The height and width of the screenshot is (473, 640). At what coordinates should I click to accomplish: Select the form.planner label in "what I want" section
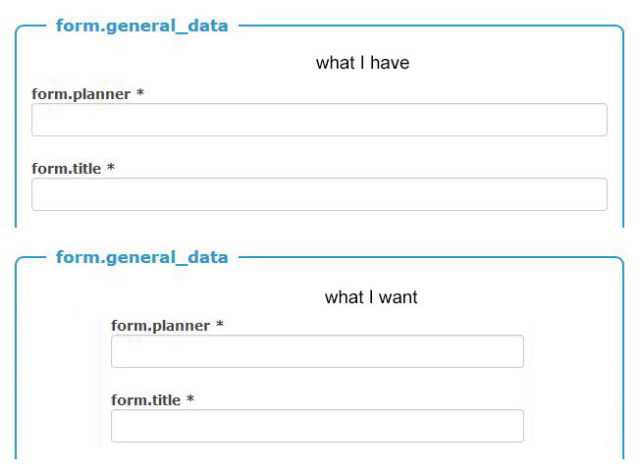coord(160,326)
